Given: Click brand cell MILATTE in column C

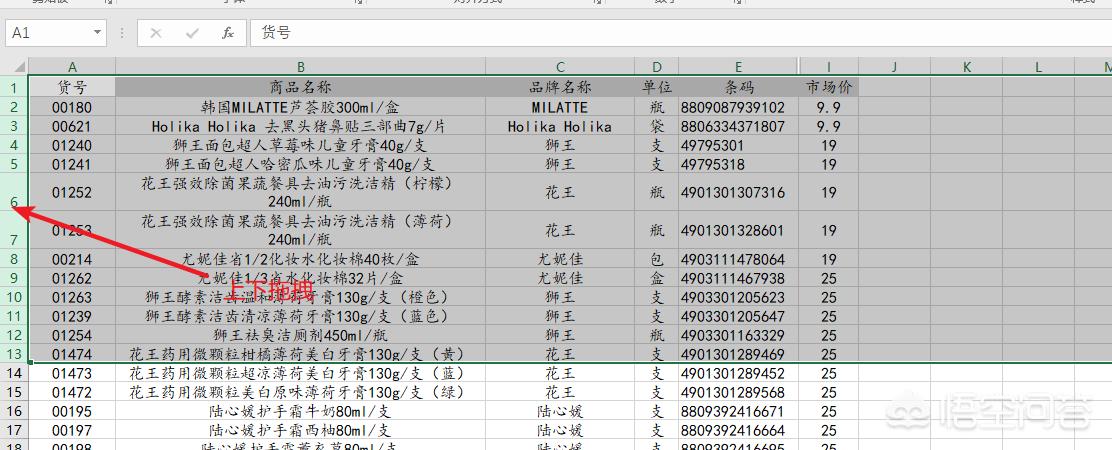Looking at the screenshot, I should [560, 107].
